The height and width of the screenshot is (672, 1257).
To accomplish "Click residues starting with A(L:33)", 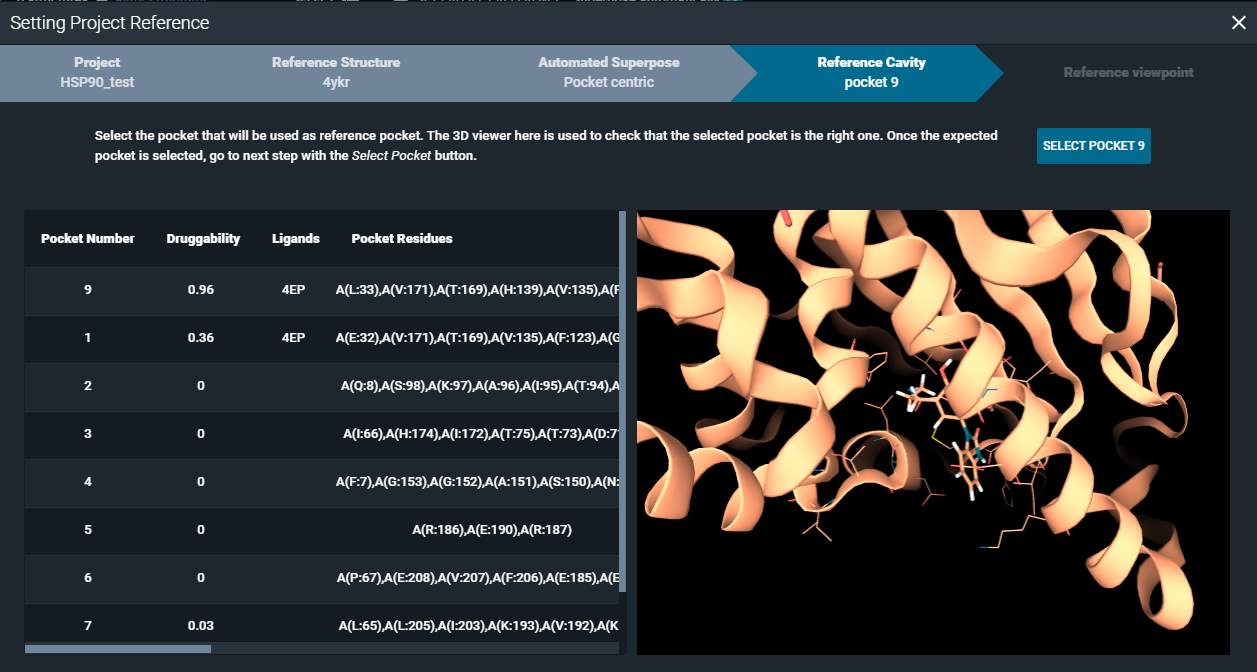I will [478, 290].
